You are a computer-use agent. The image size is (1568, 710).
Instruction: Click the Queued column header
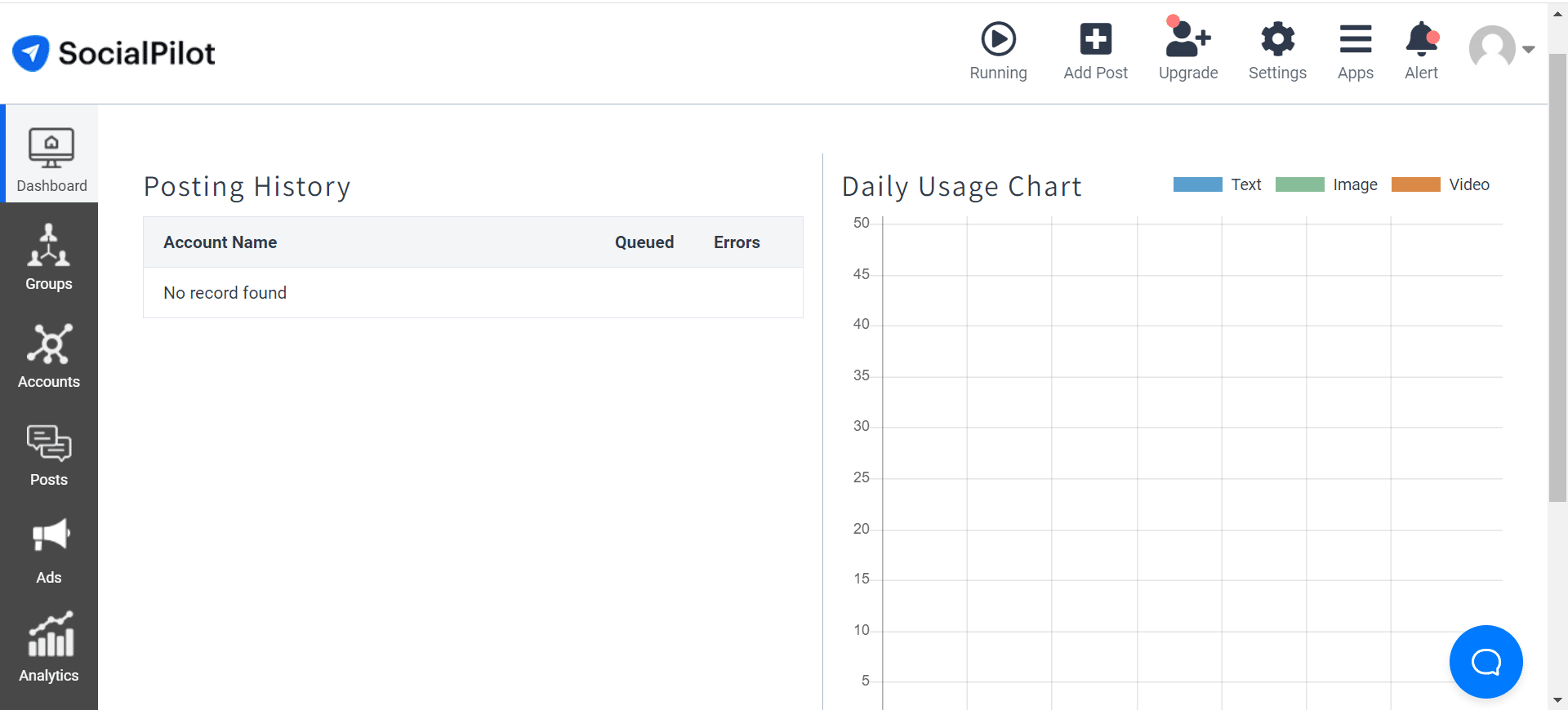[644, 242]
